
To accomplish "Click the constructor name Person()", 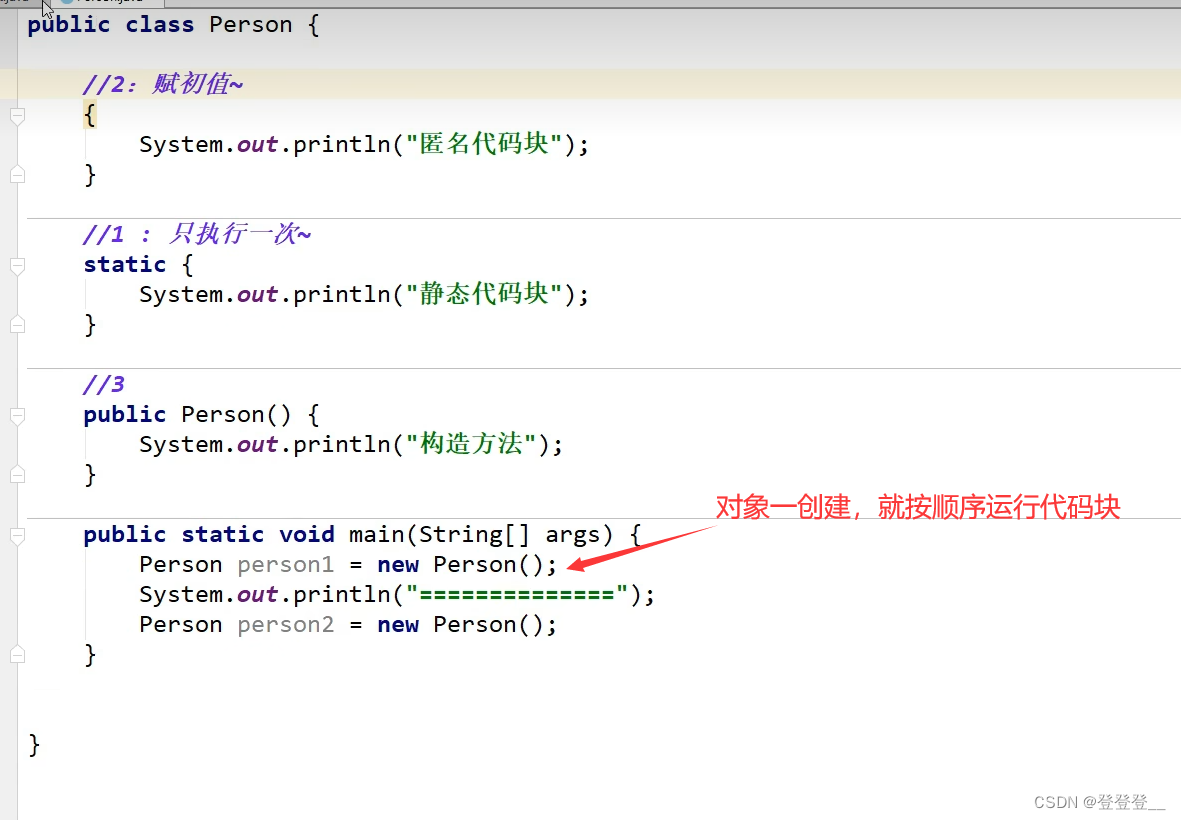I will tap(236, 415).
